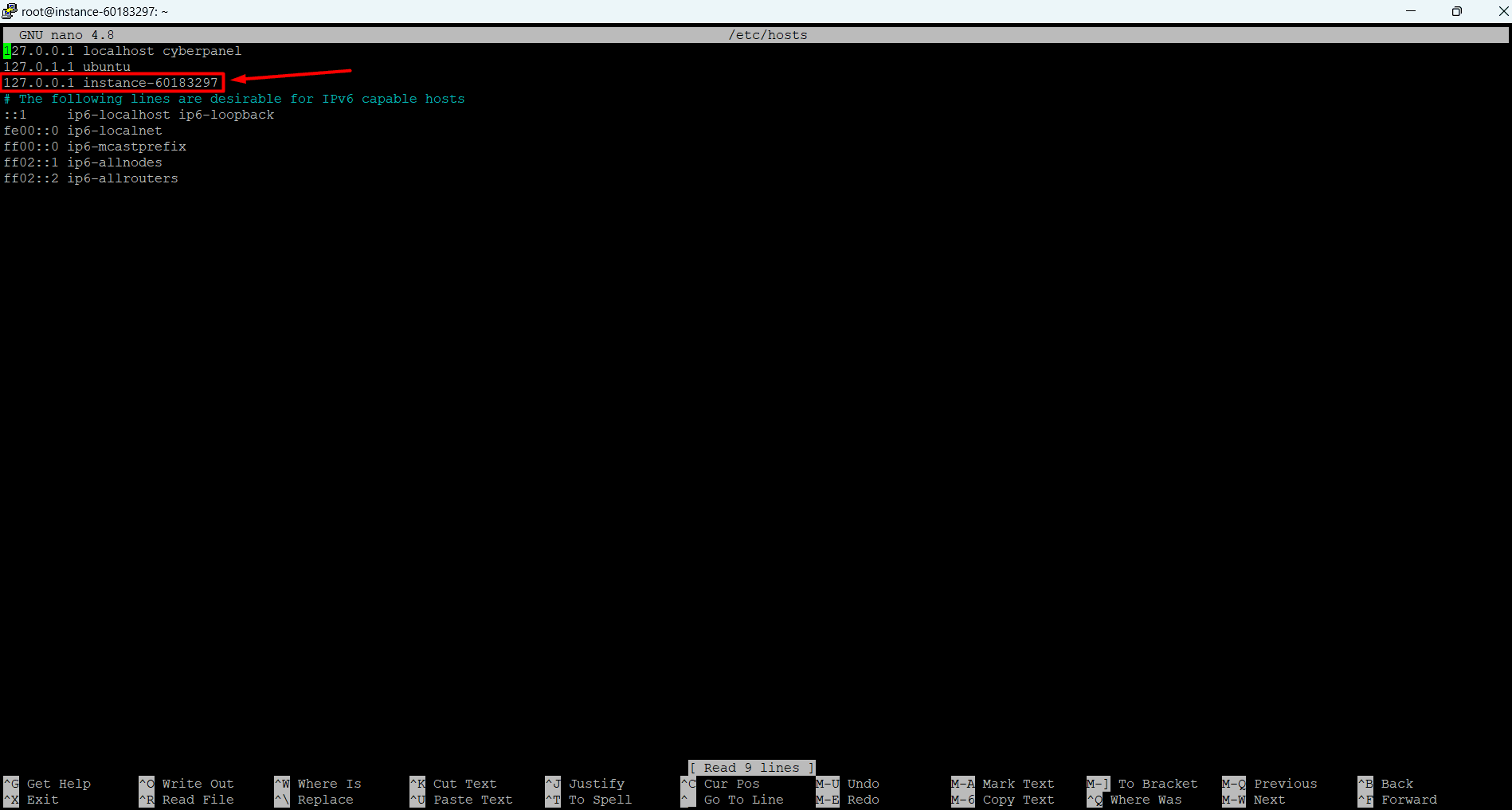The height and width of the screenshot is (810, 1512).
Task: Minimize the terminal window
Action: (x=1411, y=11)
